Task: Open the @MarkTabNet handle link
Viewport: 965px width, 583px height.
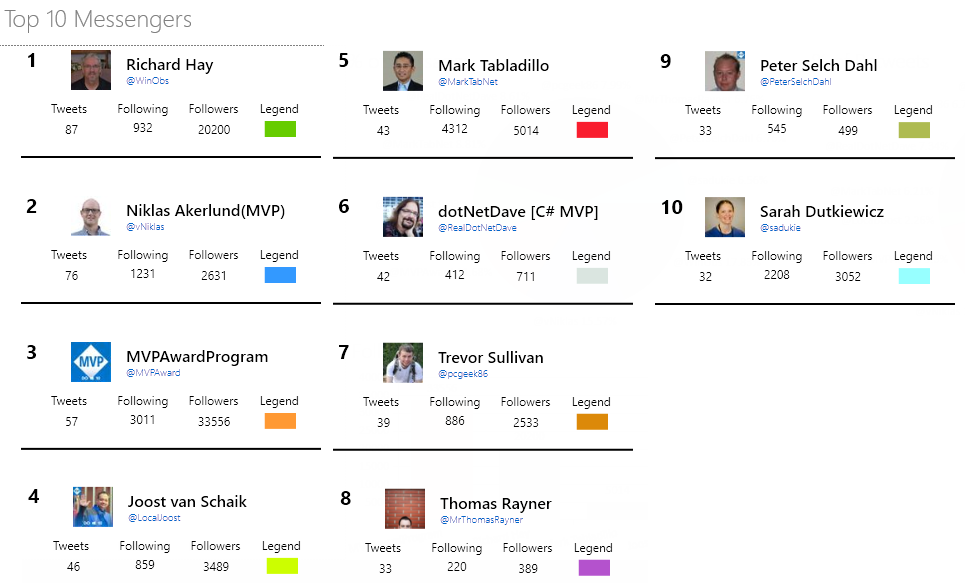Action: coord(468,82)
